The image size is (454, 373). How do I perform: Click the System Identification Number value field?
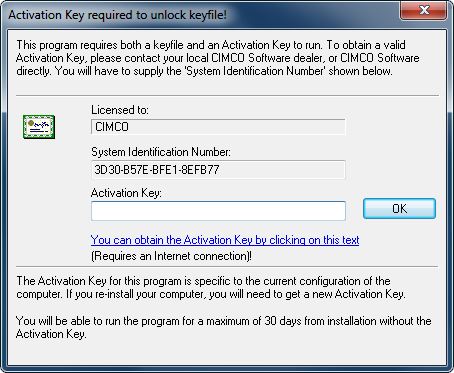218,170
